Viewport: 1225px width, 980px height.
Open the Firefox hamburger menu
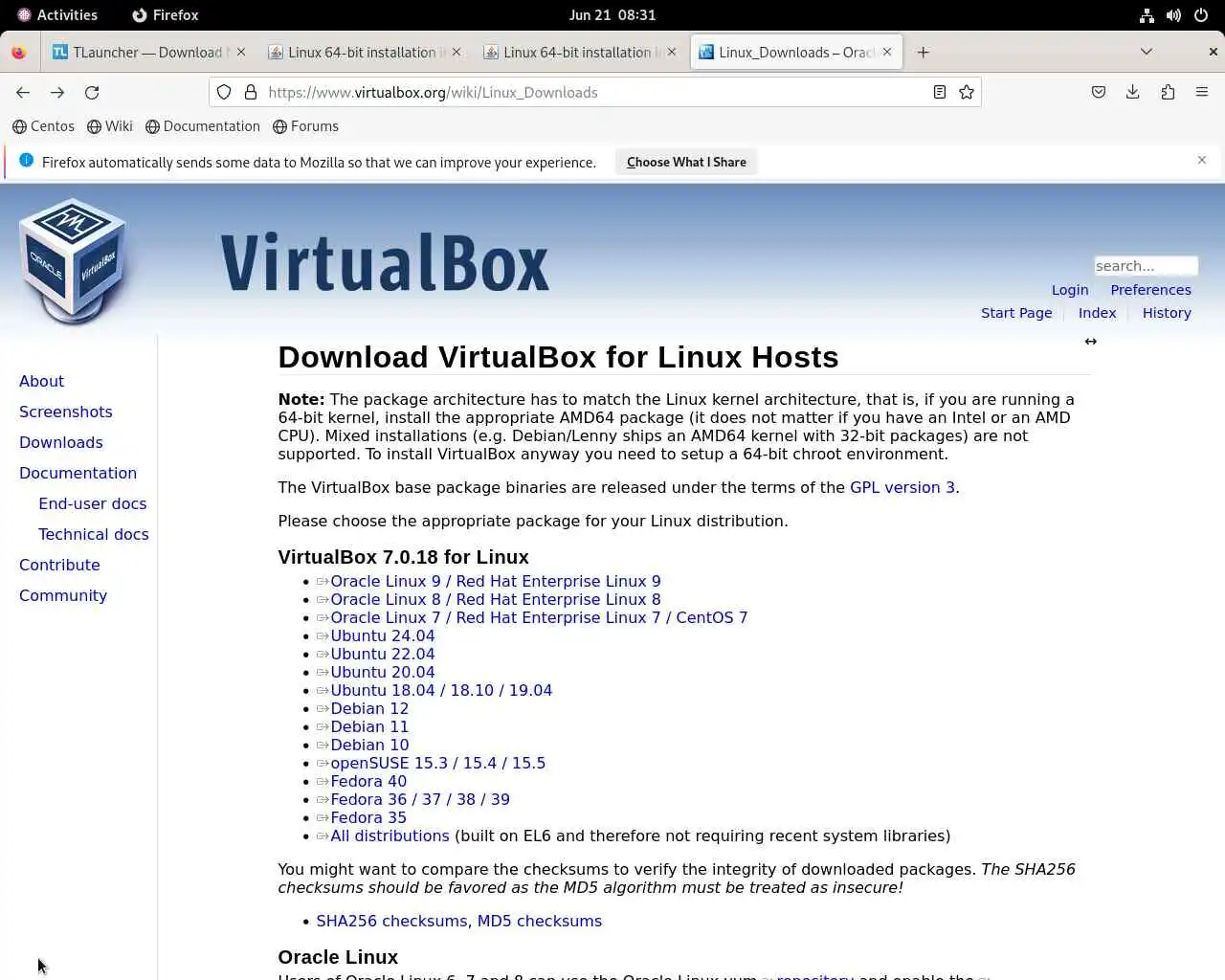pyautogui.click(x=1202, y=92)
